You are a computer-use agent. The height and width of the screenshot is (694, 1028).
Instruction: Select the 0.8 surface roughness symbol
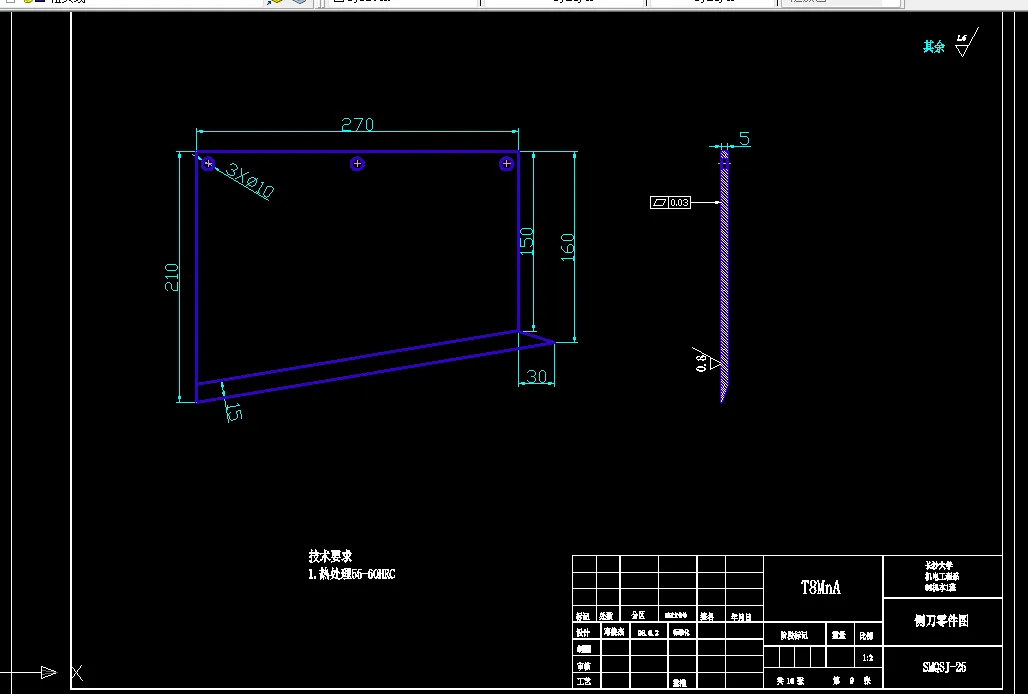[706, 361]
